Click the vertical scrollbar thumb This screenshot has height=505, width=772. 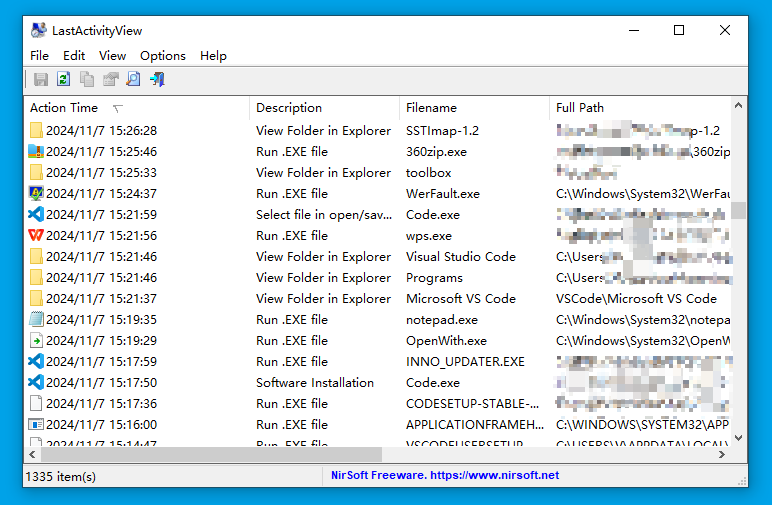tap(739, 210)
